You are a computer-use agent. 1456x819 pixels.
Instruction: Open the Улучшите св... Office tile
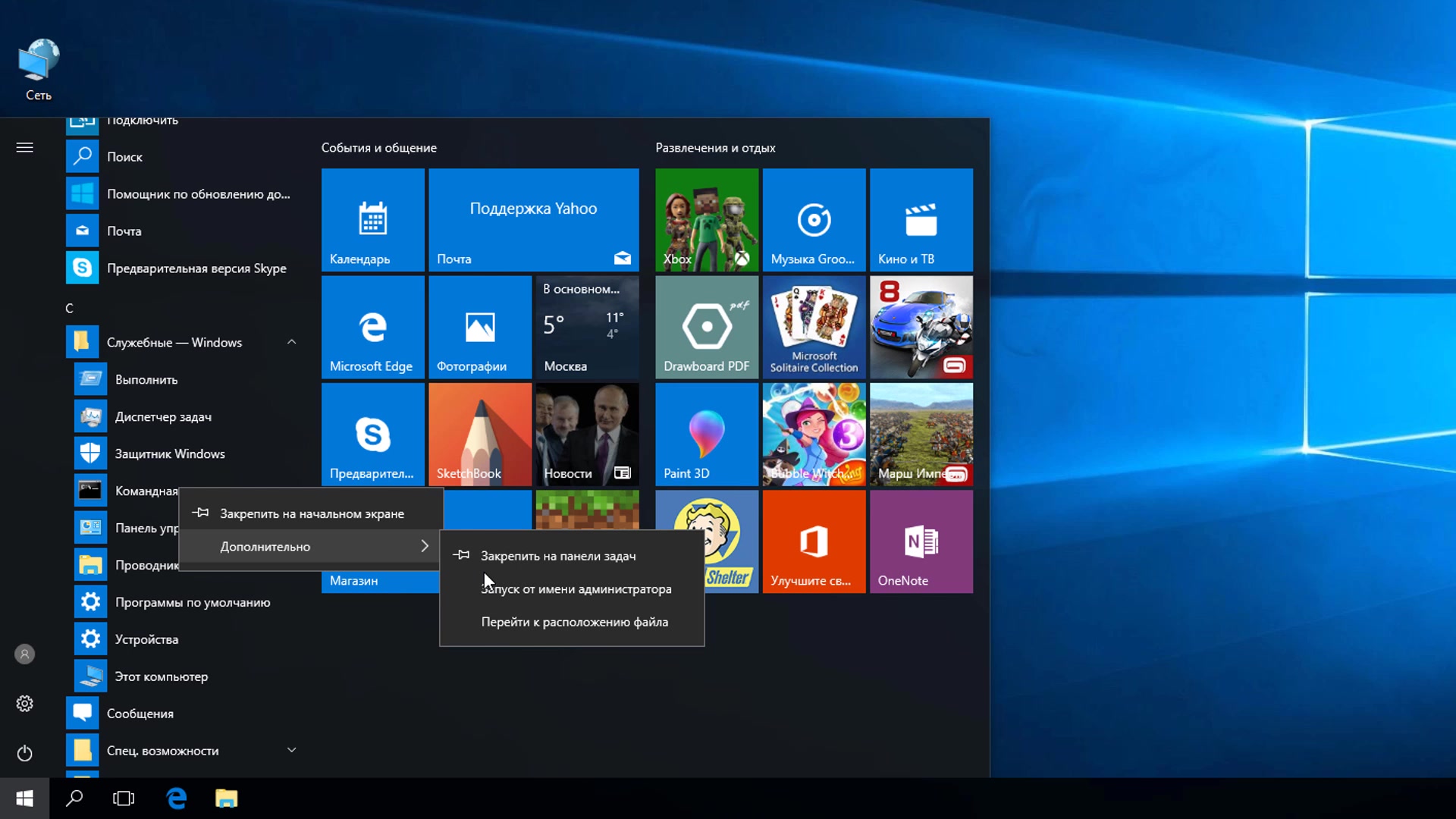point(814,541)
